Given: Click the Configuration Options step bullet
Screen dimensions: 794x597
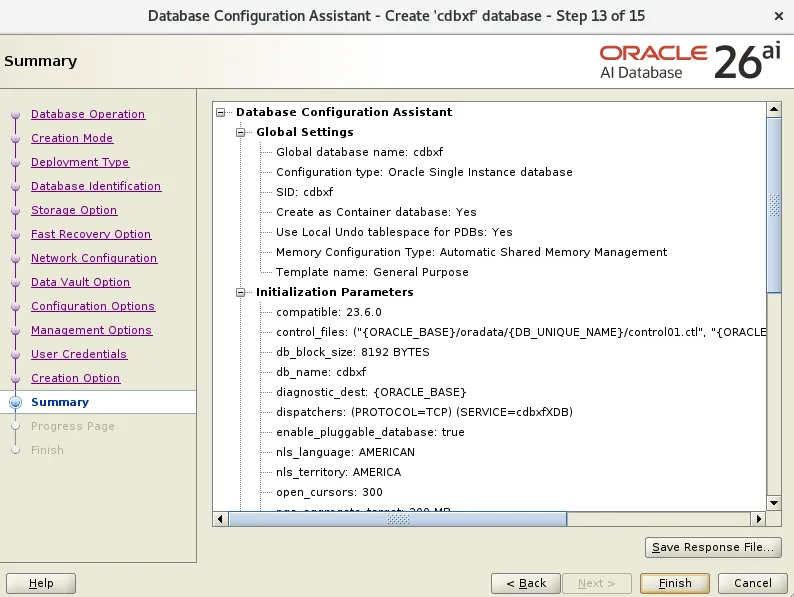Looking at the screenshot, I should tap(16, 306).
